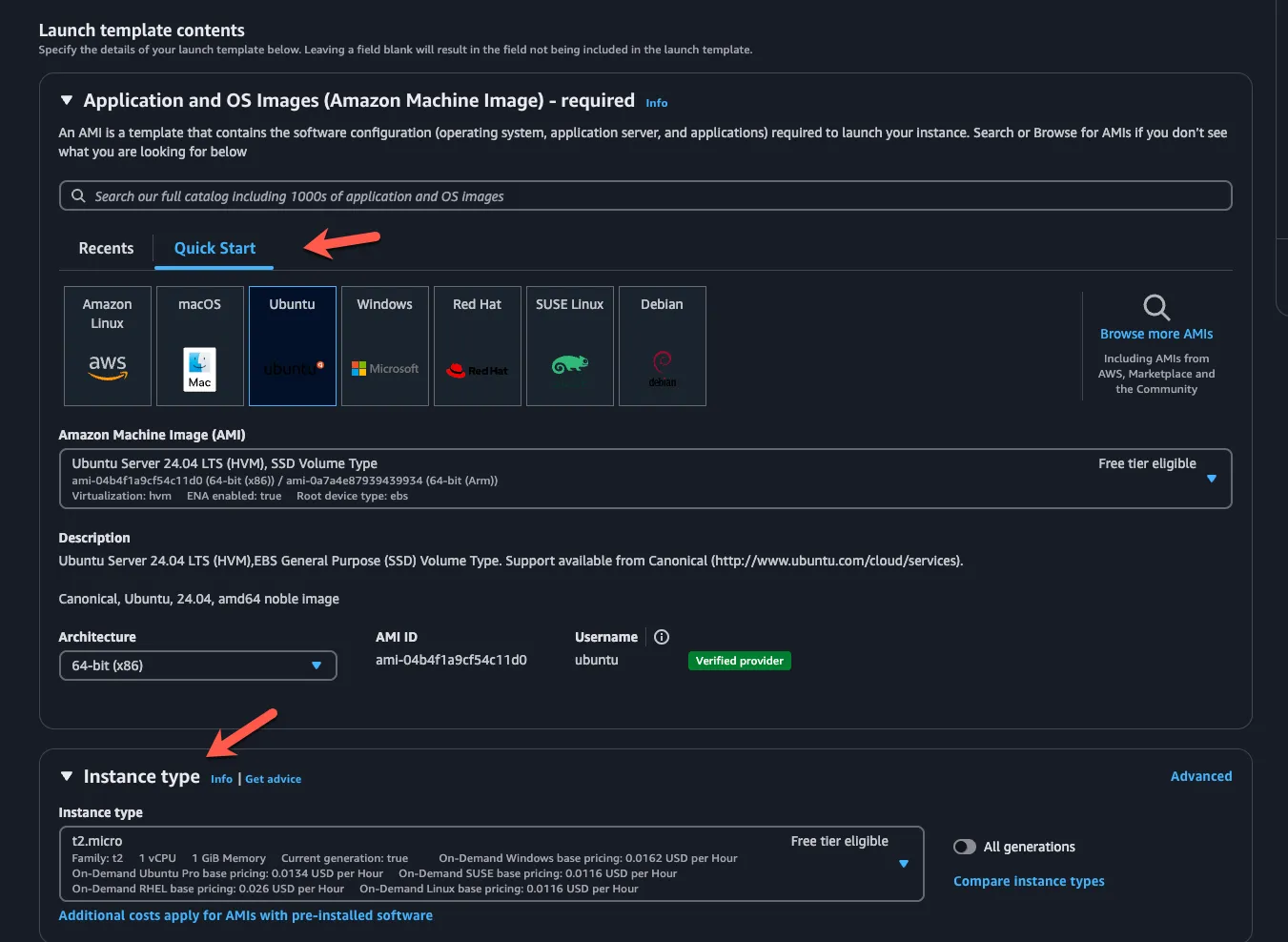Switch to the Recents tab
This screenshot has height=942, width=1288.
point(106,248)
